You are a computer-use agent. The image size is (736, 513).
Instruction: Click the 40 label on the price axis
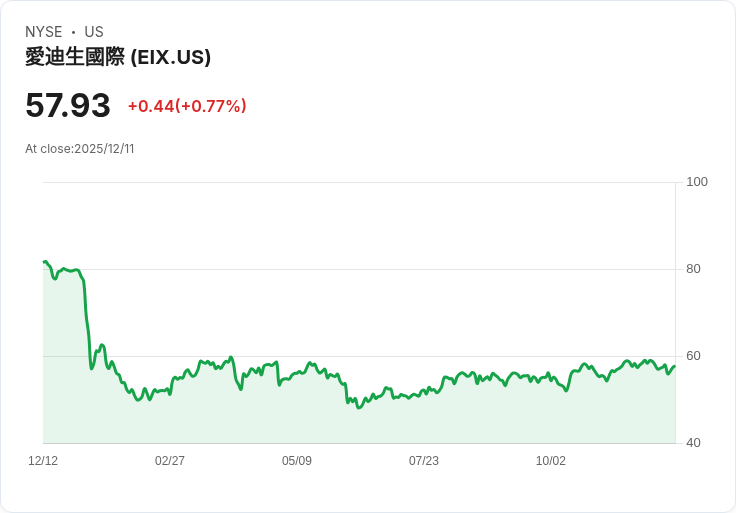coord(693,443)
